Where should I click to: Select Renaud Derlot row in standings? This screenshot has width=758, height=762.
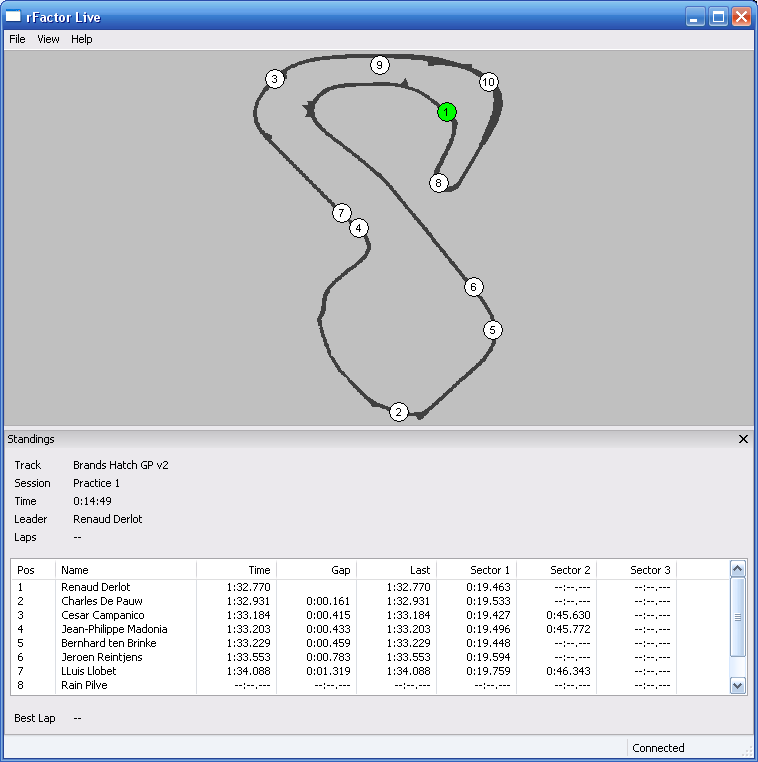click(96, 587)
